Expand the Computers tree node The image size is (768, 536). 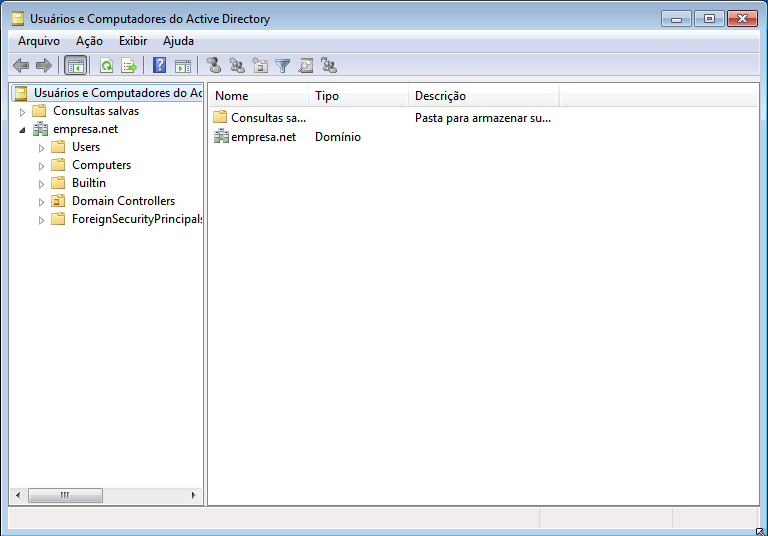pos(41,166)
